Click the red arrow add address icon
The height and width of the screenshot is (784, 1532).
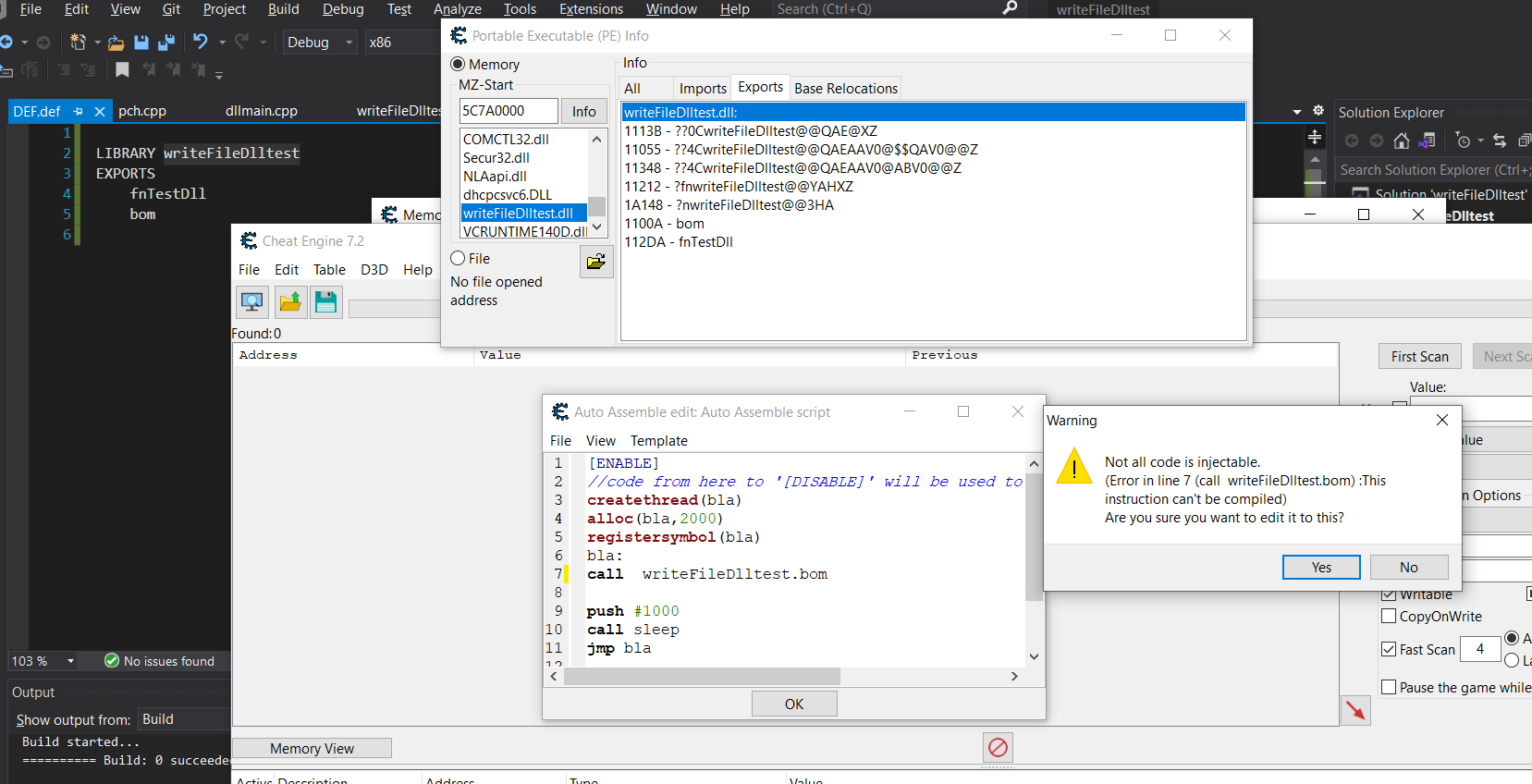(1355, 710)
